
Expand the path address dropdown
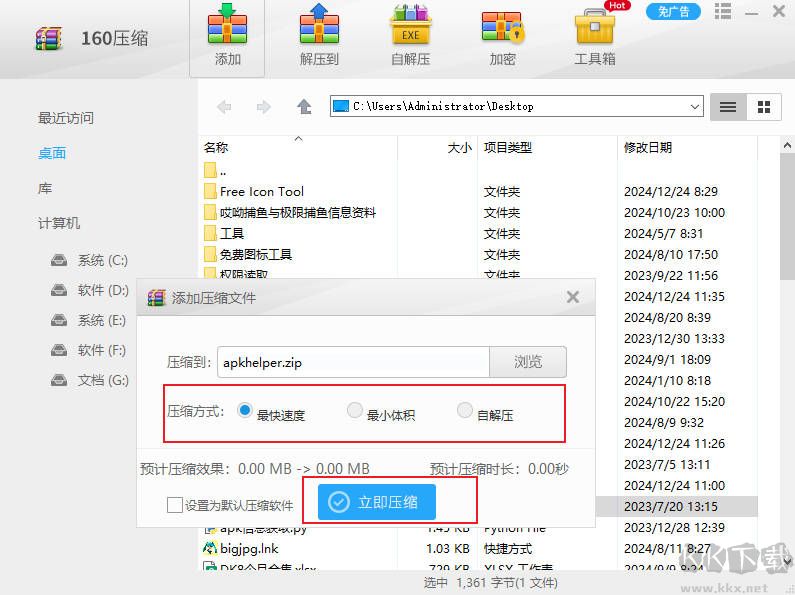pyautogui.click(x=695, y=106)
